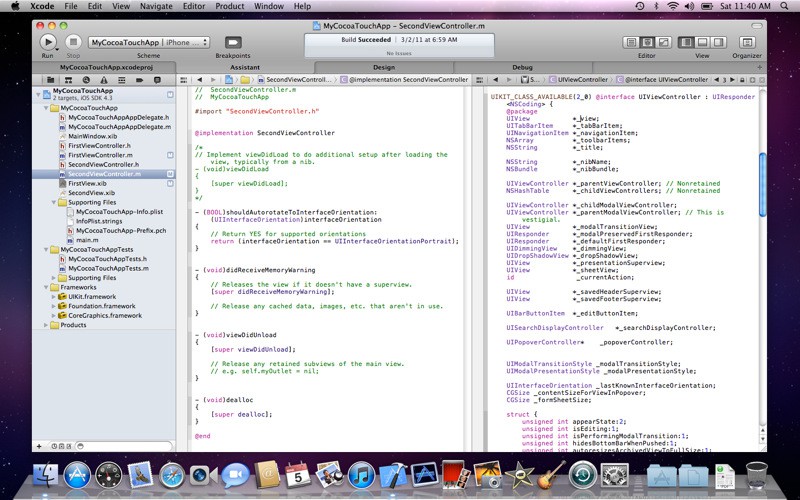The image size is (800, 500).
Task: Switch to the Design tab
Action: pyautogui.click(x=384, y=67)
